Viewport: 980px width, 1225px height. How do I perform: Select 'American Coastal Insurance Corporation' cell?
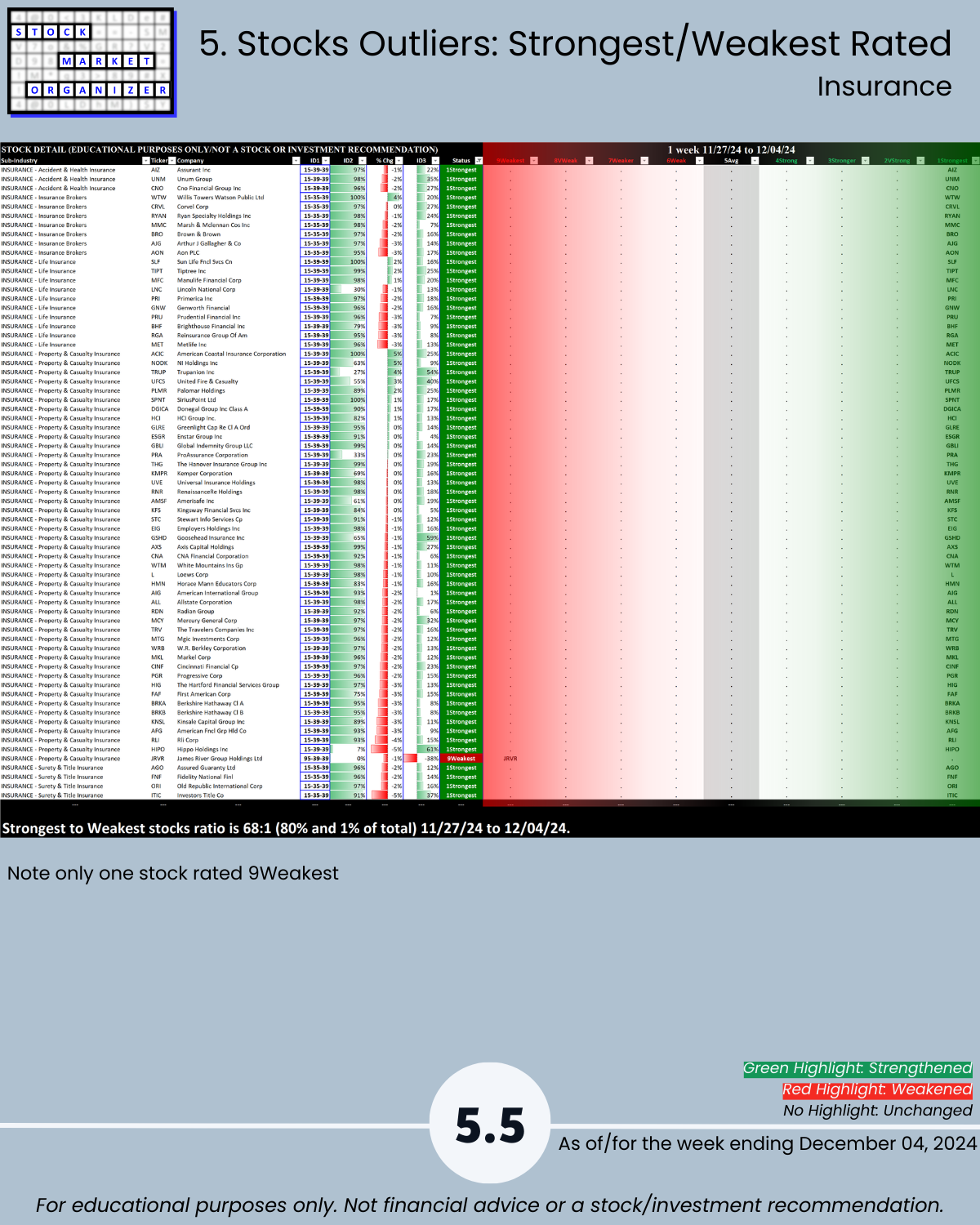pyautogui.click(x=232, y=354)
